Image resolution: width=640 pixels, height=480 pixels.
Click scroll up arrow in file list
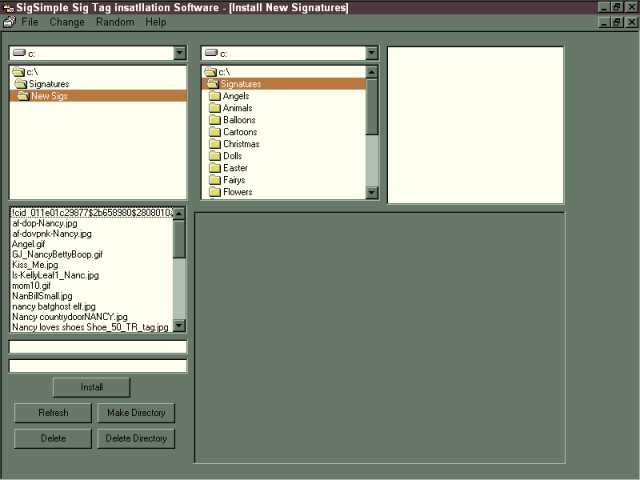tap(179, 213)
